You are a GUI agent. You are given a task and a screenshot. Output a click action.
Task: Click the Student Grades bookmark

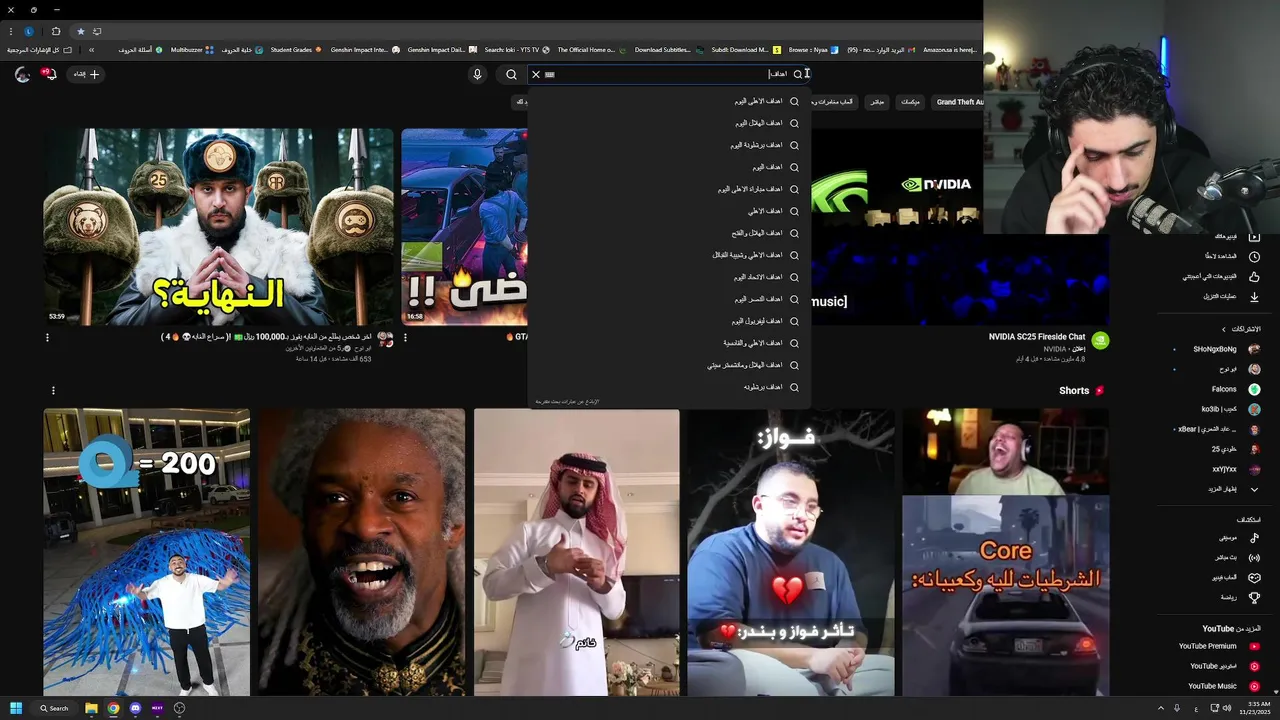(296, 50)
